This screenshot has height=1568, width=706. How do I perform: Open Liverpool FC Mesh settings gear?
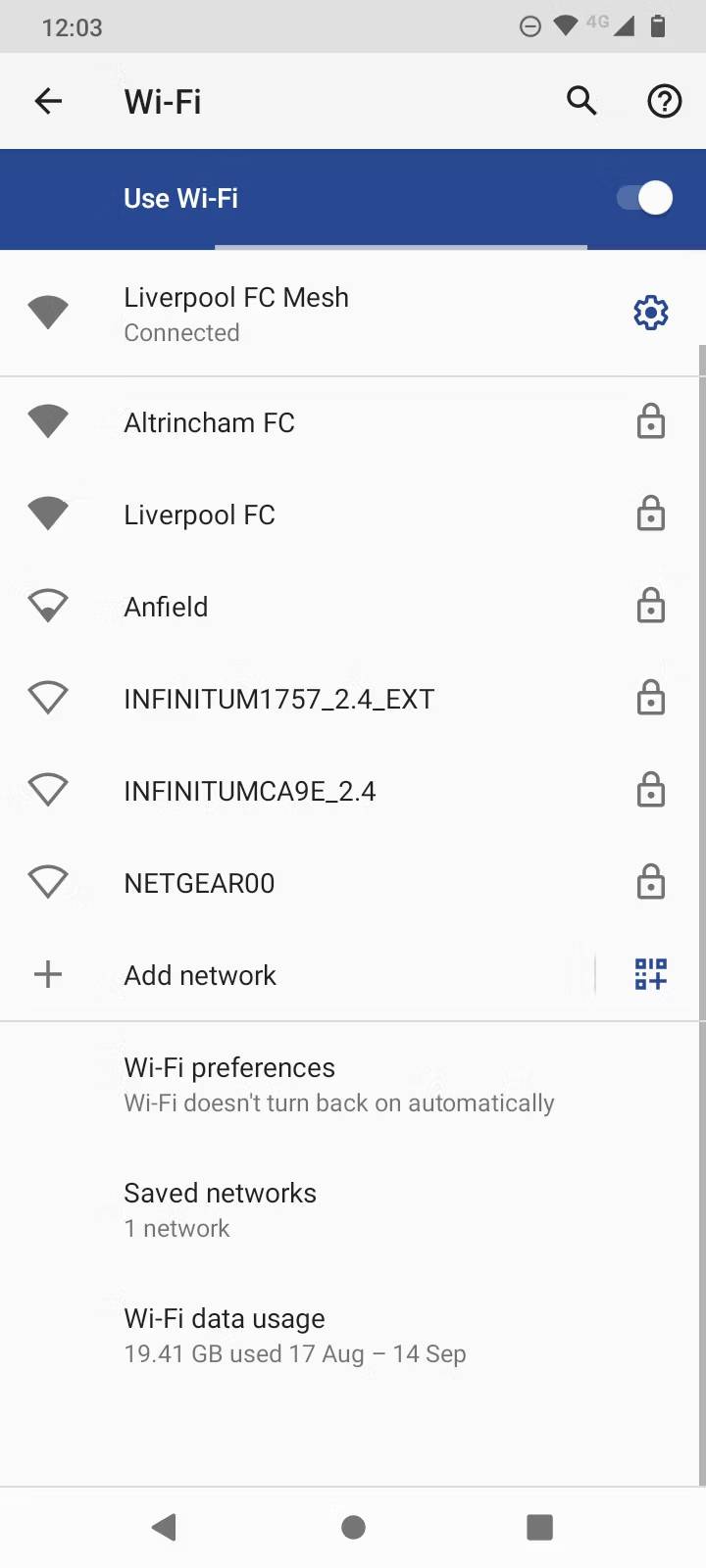651,314
